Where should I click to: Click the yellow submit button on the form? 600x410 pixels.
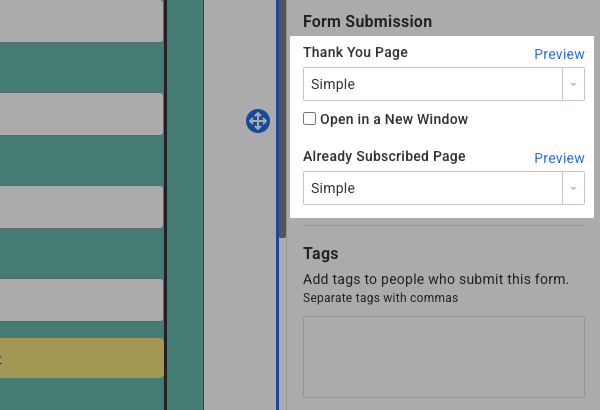click(x=80, y=358)
